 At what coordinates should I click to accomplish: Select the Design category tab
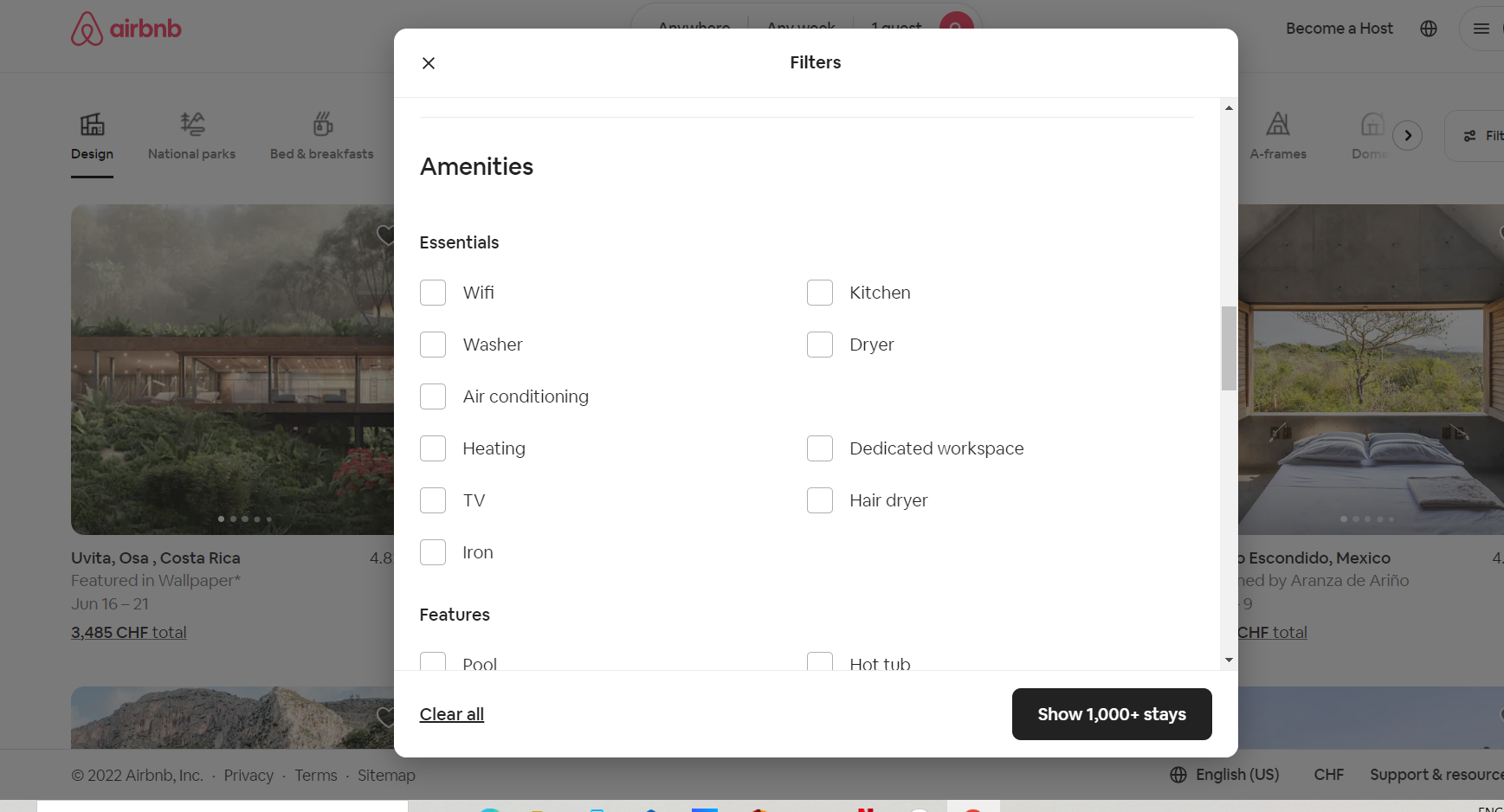click(92, 136)
